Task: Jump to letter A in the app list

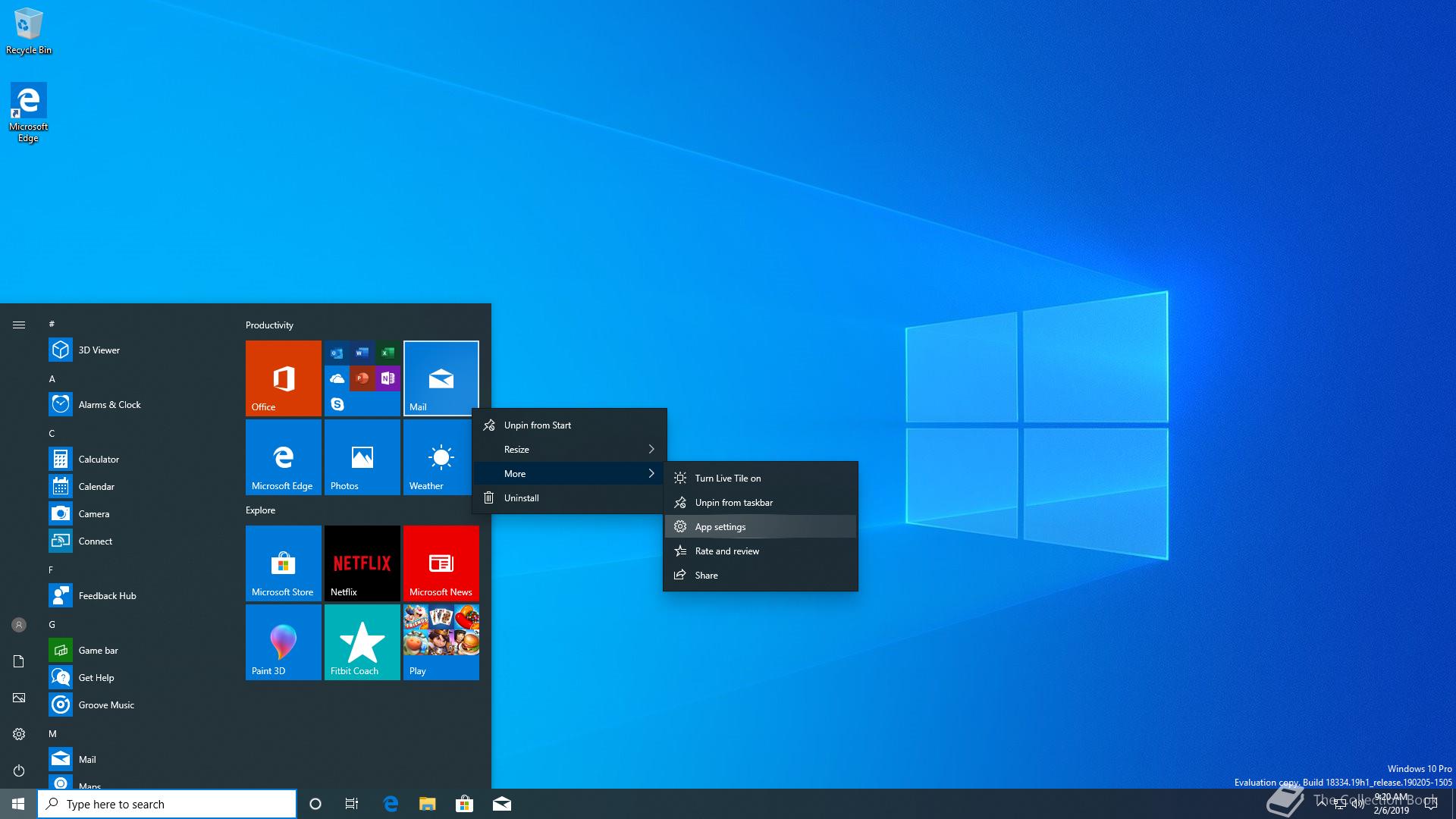Action: pos(52,378)
